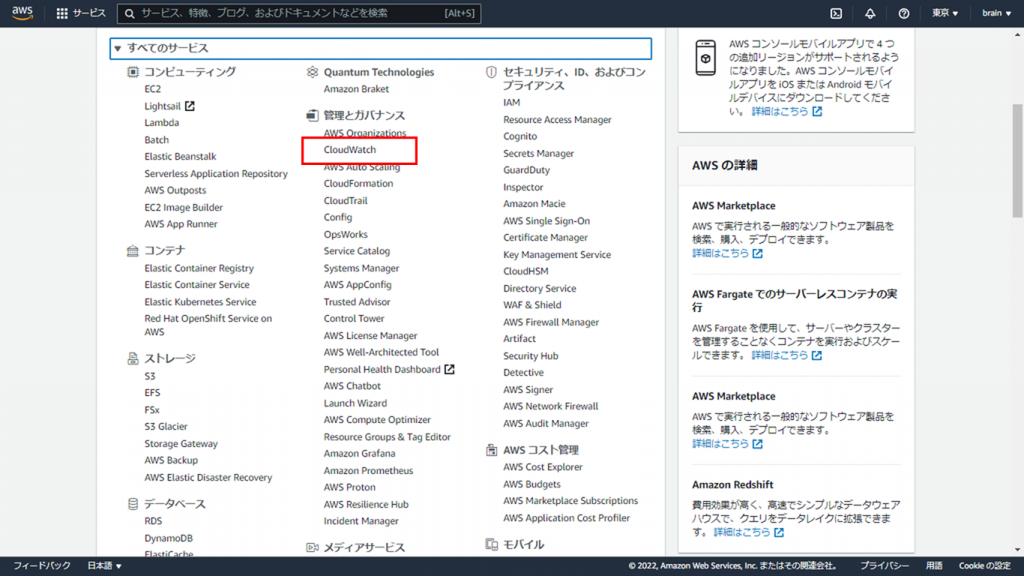This screenshot has width=1024, height=576.
Task: Click the Lightsail external link icon
Action: 189,106
